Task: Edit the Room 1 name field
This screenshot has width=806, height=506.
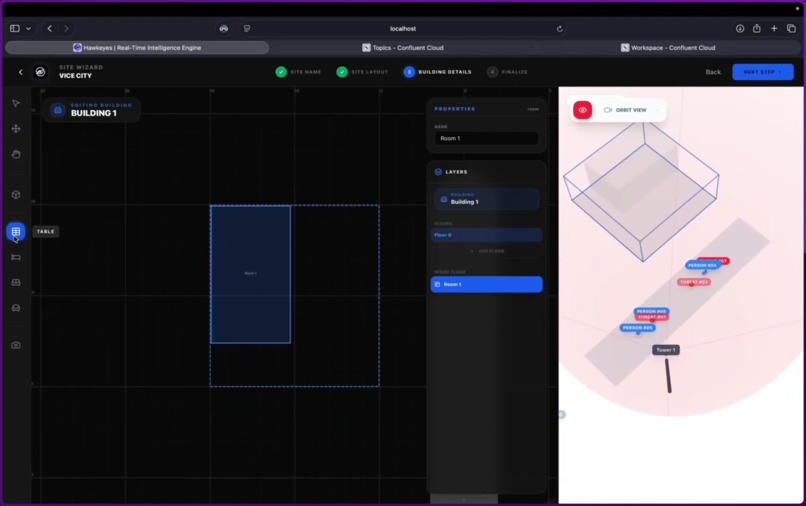Action: click(486, 138)
